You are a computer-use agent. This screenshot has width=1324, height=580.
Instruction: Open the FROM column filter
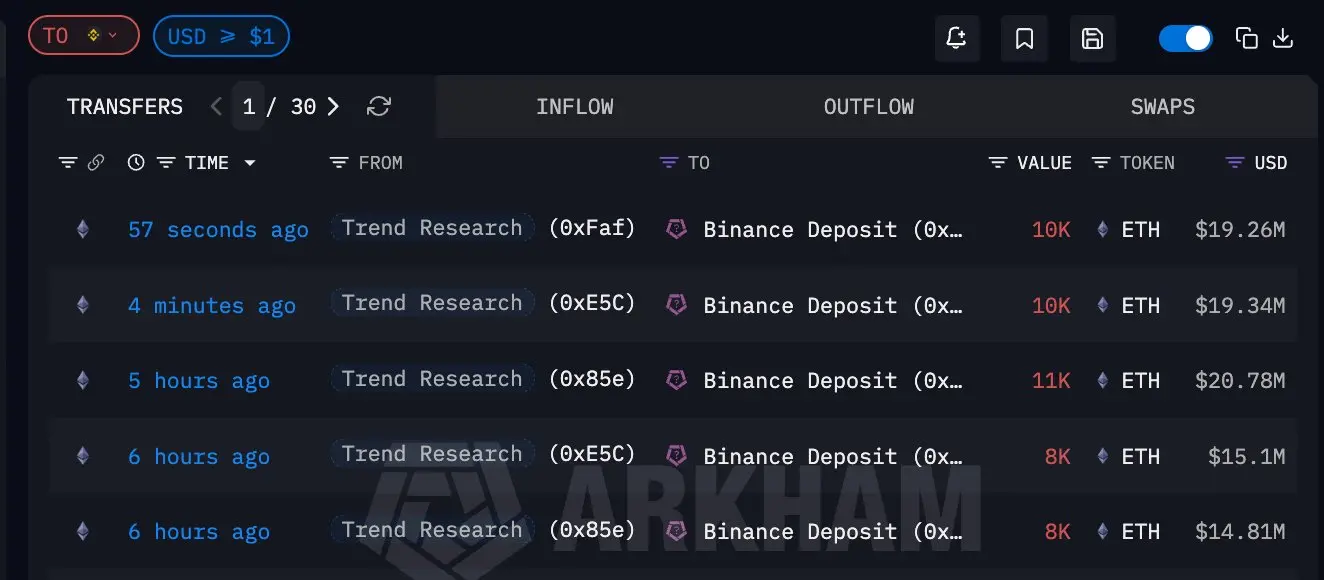(337, 161)
